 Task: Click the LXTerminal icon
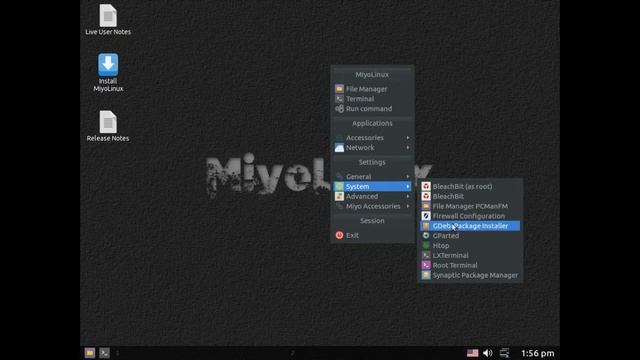[426, 255]
